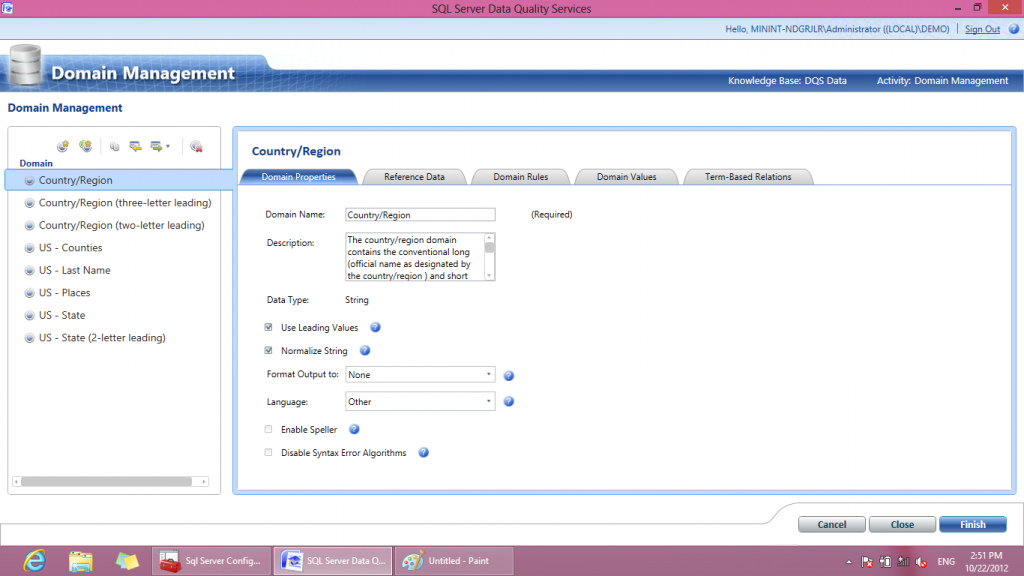Show hidden system tray icons
The image size is (1024, 576).
click(x=848, y=562)
